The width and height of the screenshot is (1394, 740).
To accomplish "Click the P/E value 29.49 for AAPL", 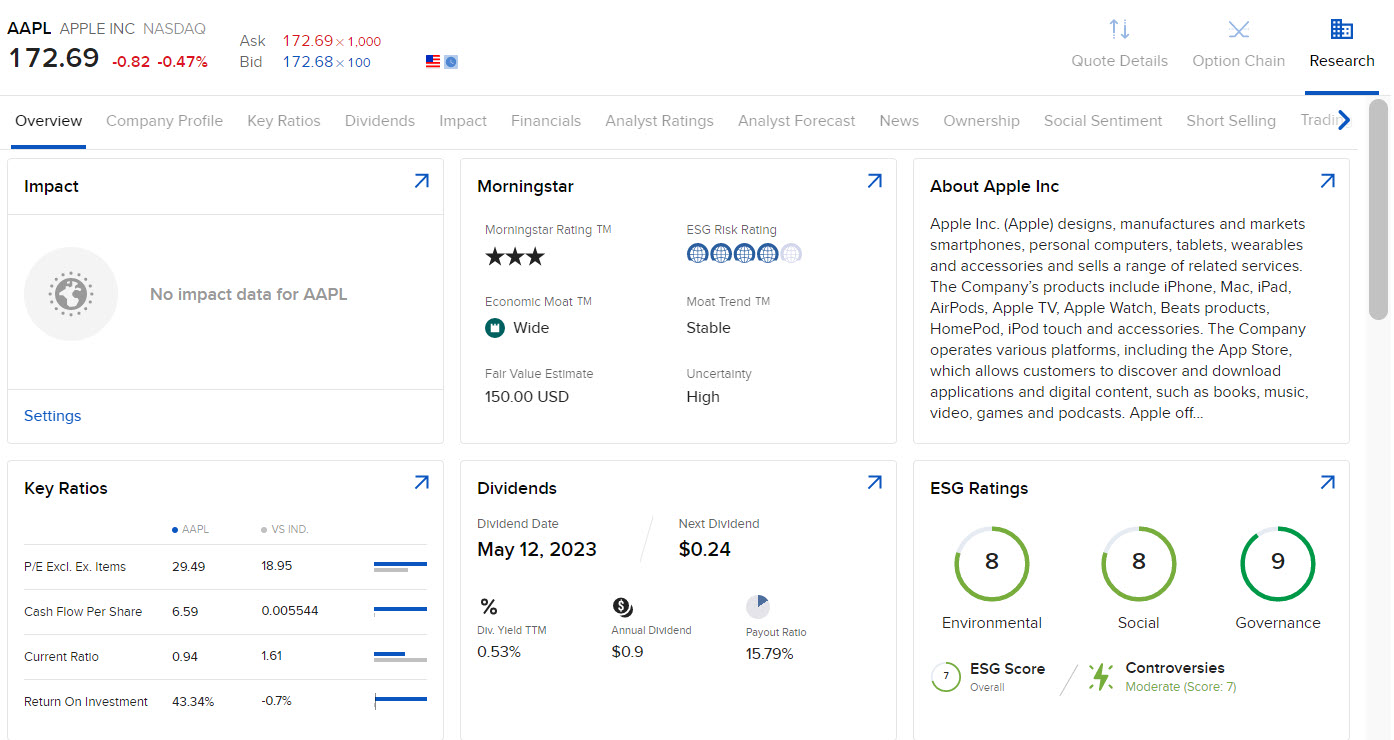I will (189, 566).
